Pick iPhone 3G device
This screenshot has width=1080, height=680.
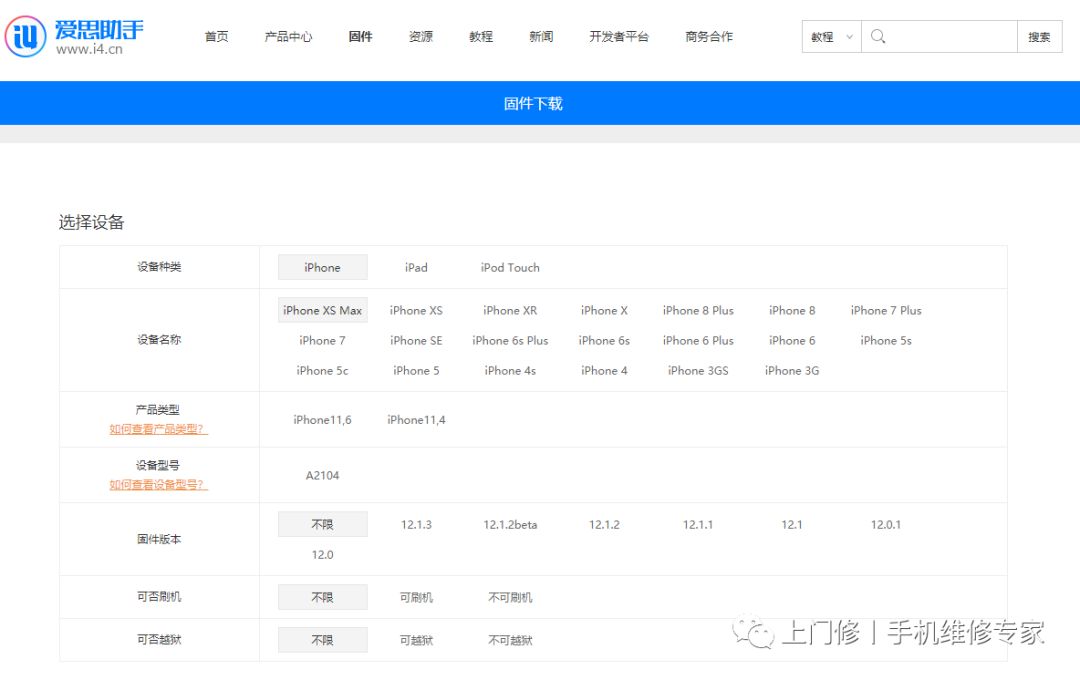coord(792,371)
